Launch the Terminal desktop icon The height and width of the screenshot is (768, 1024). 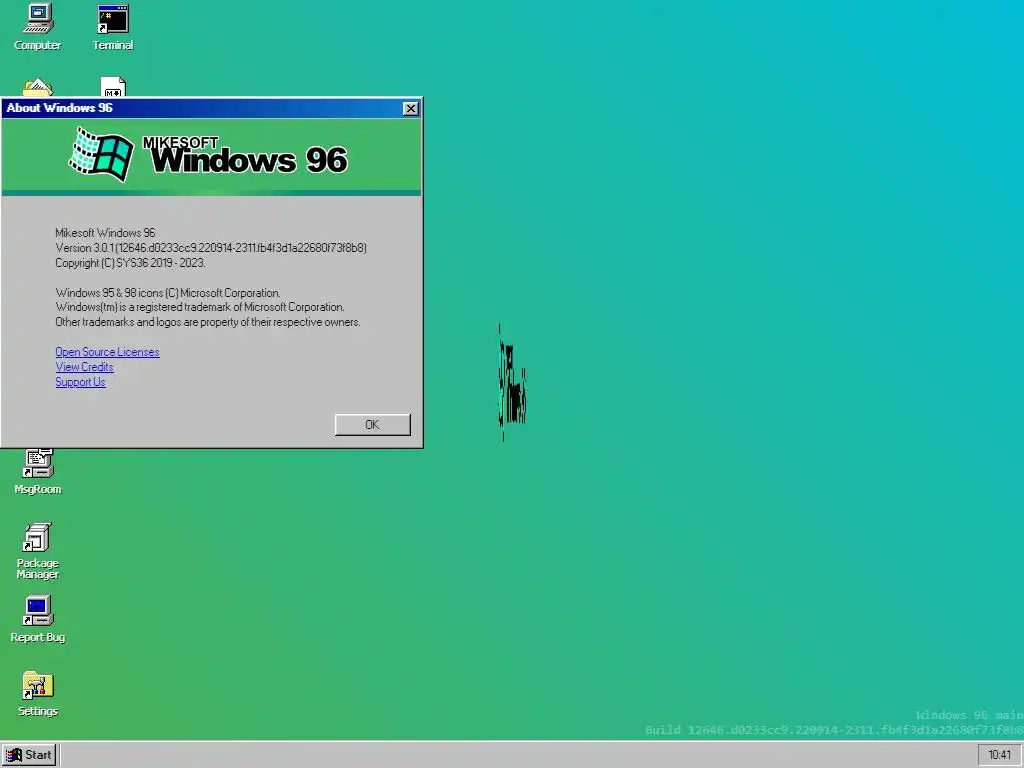(113, 26)
